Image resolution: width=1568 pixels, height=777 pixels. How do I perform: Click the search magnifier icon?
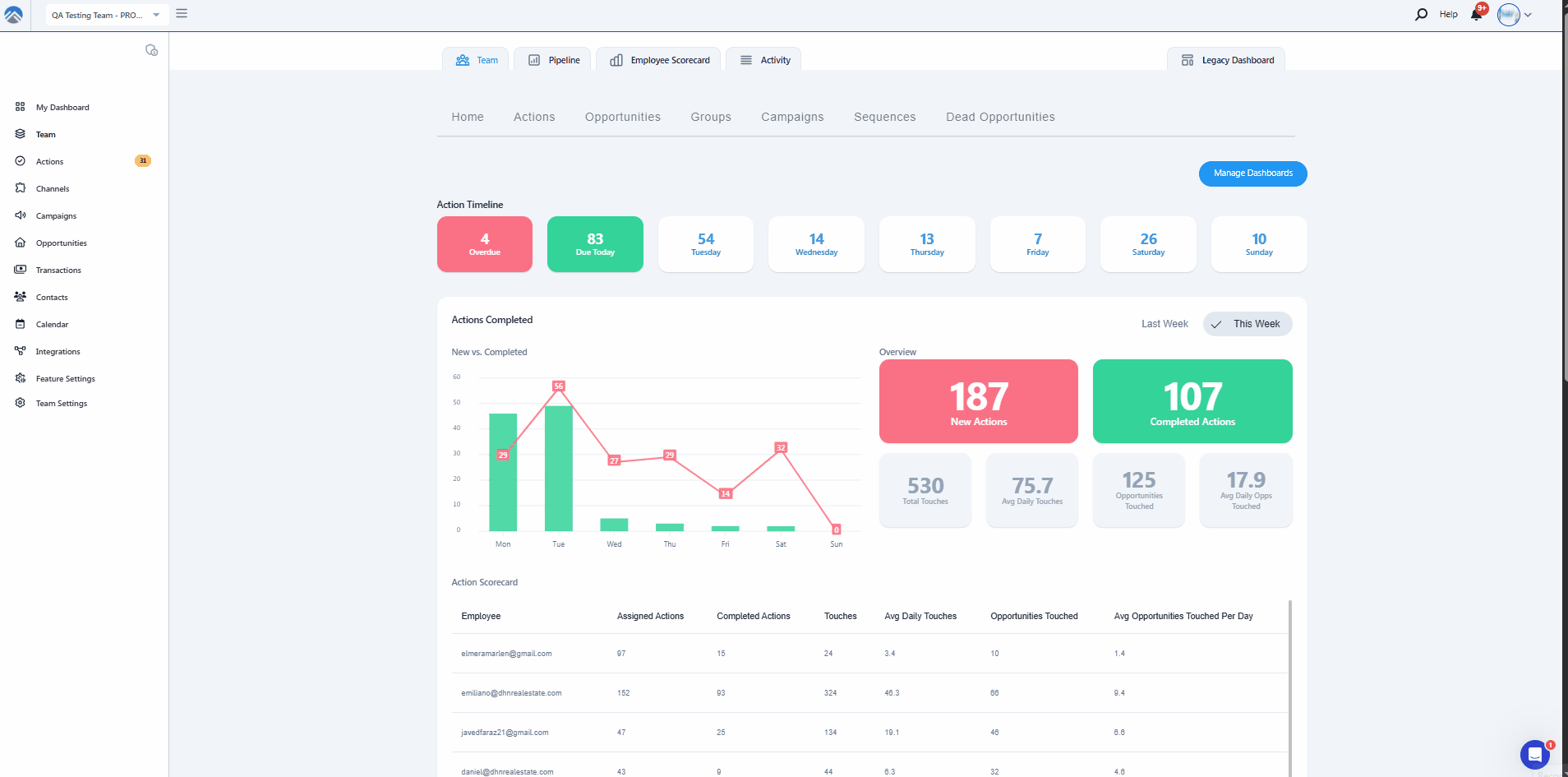[x=1421, y=15]
